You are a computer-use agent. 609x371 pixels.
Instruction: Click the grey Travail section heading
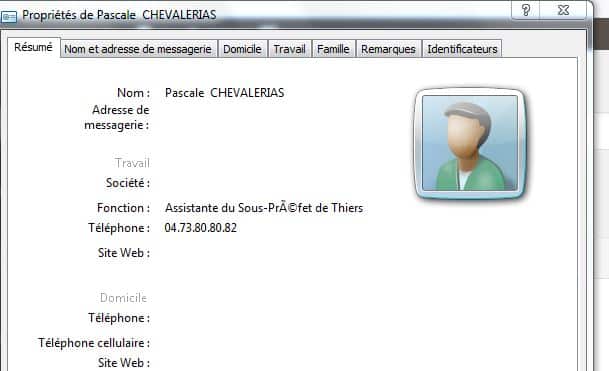click(132, 163)
